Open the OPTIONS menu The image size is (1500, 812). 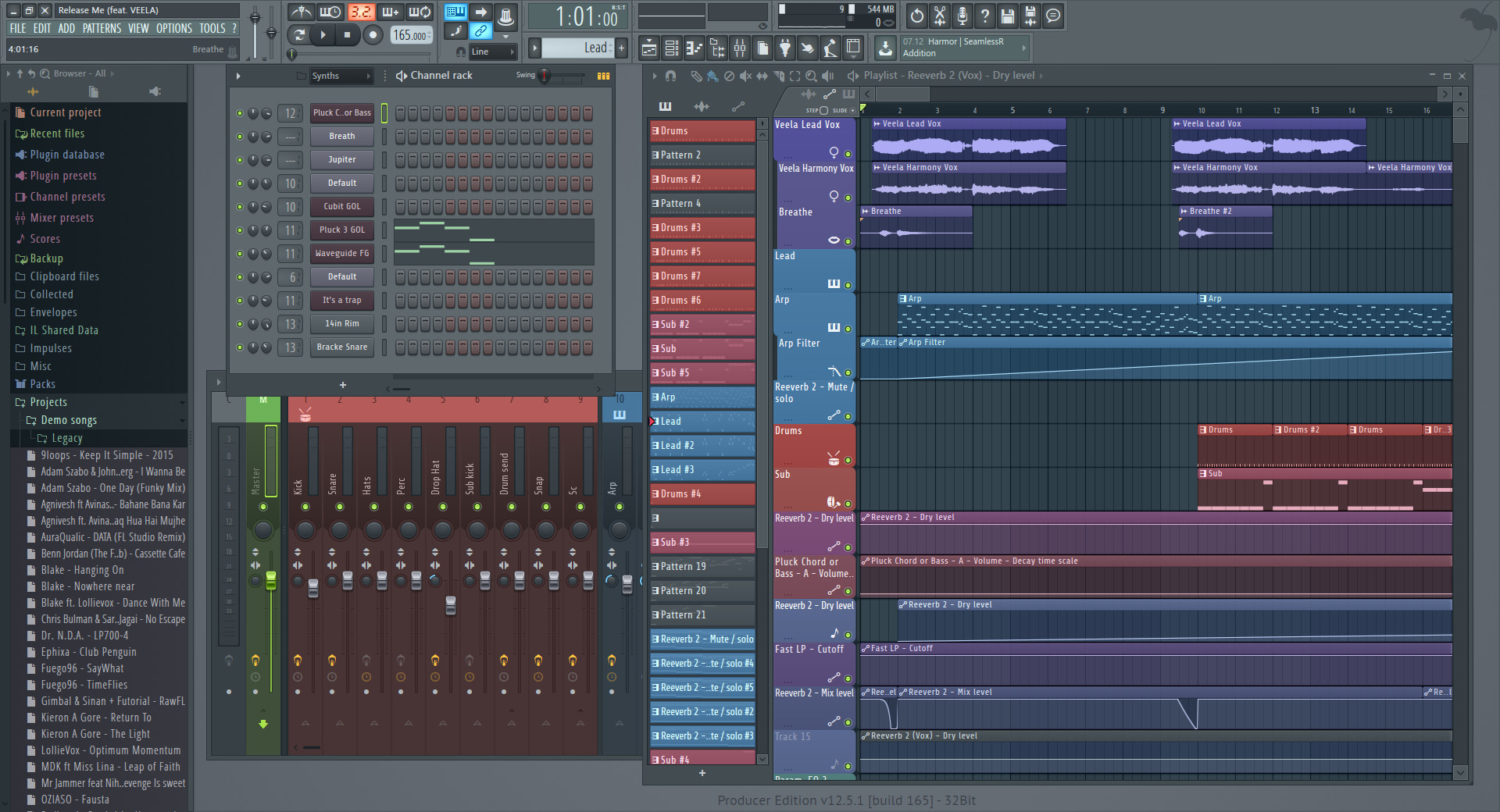[173, 28]
